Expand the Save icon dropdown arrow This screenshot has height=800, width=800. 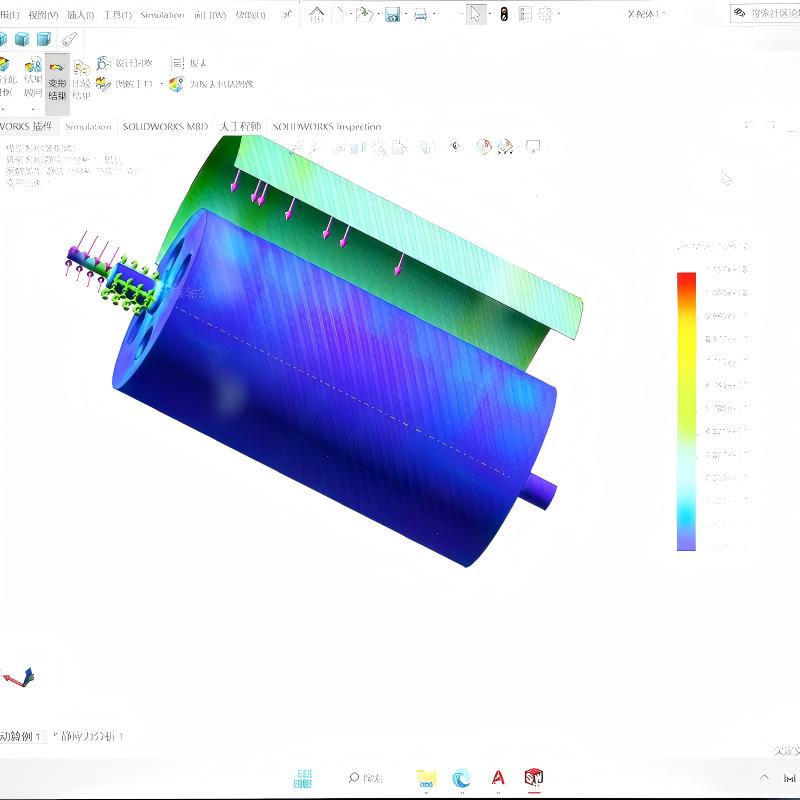tap(406, 14)
